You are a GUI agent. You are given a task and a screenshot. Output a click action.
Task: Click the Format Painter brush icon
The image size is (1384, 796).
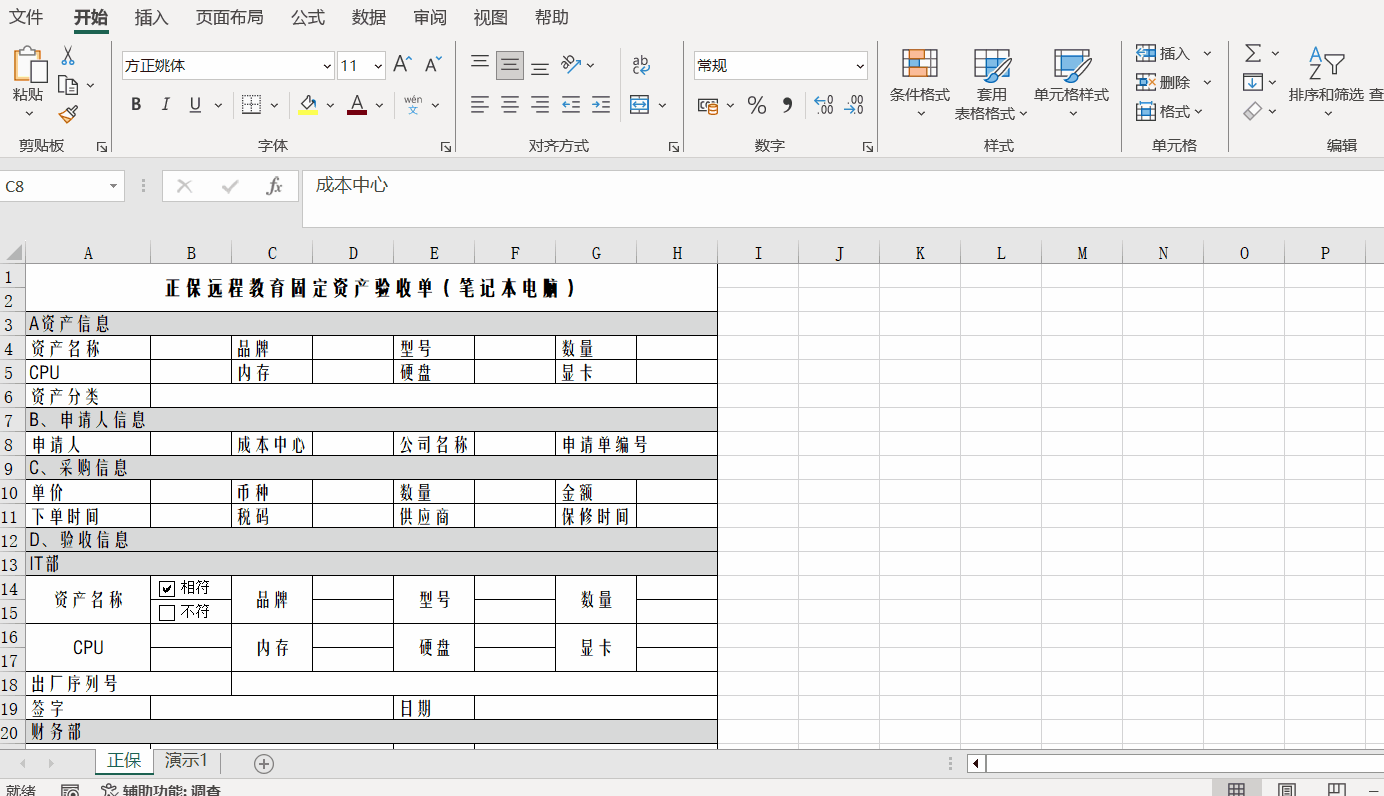click(68, 115)
